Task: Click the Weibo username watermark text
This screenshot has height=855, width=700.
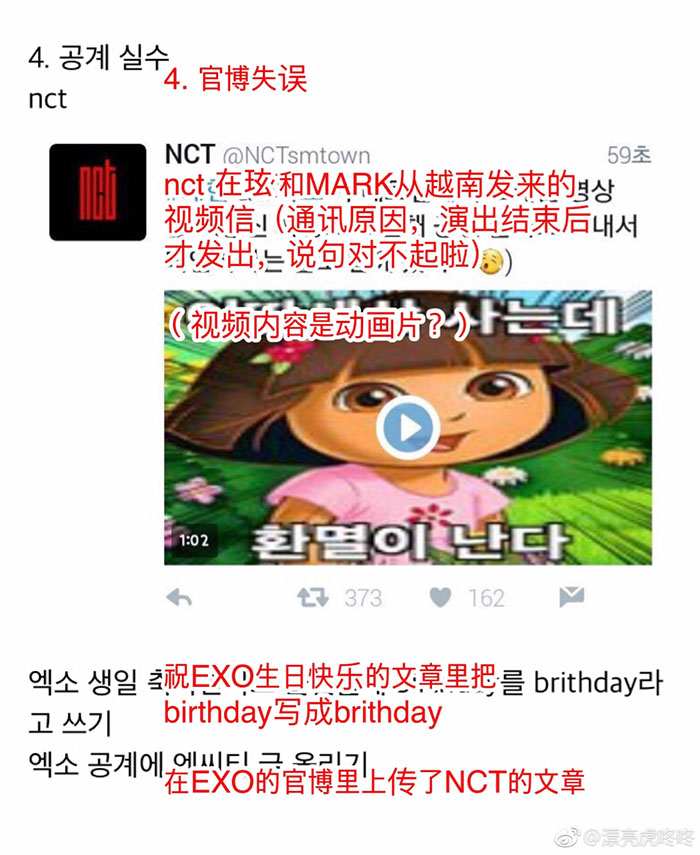Action: (x=638, y=838)
